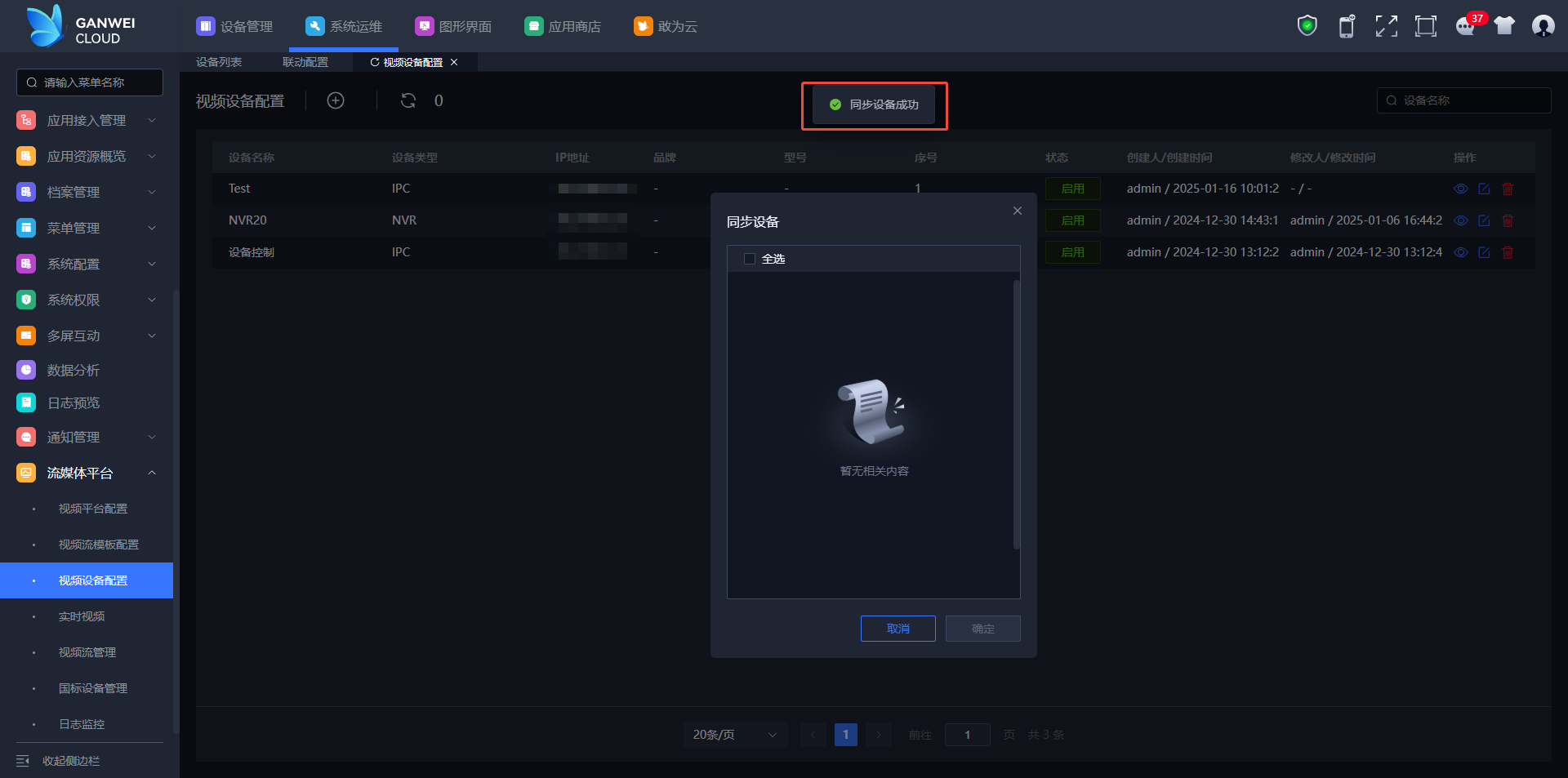Expand the 菜单管理 sidebar menu
The width and height of the screenshot is (1568, 778).
pyautogui.click(x=87, y=228)
